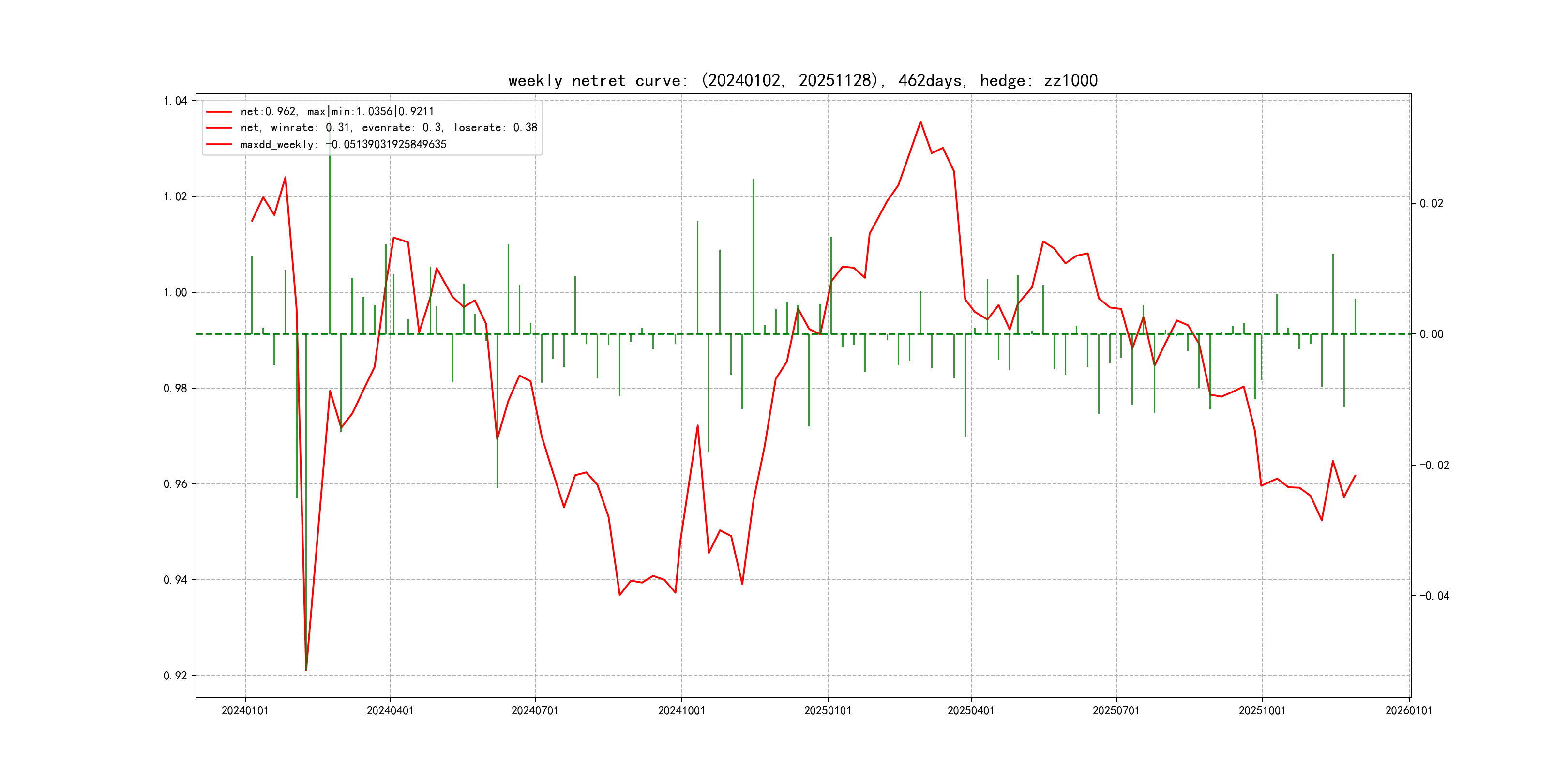Click the 20240401 x-axis date label
Viewport: 1568px width, 784px height.
[x=390, y=711]
